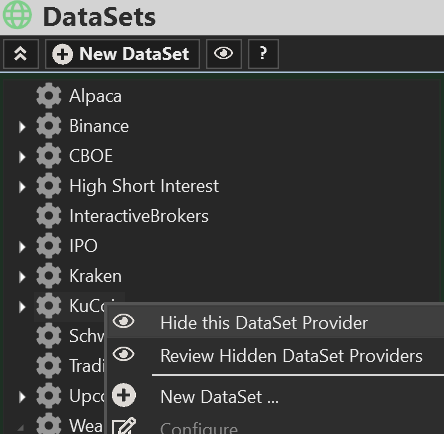Expand the High Short Interest node

coord(22,187)
